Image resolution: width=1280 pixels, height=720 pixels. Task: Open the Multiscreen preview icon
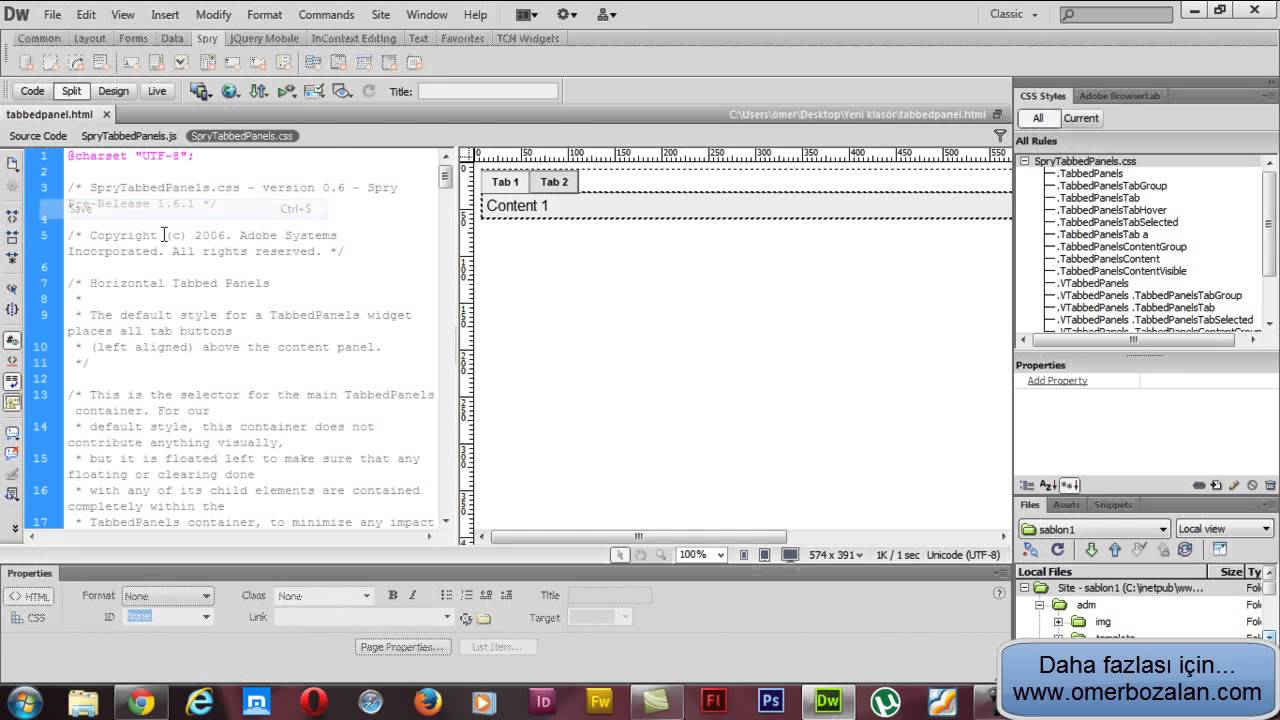(200, 91)
